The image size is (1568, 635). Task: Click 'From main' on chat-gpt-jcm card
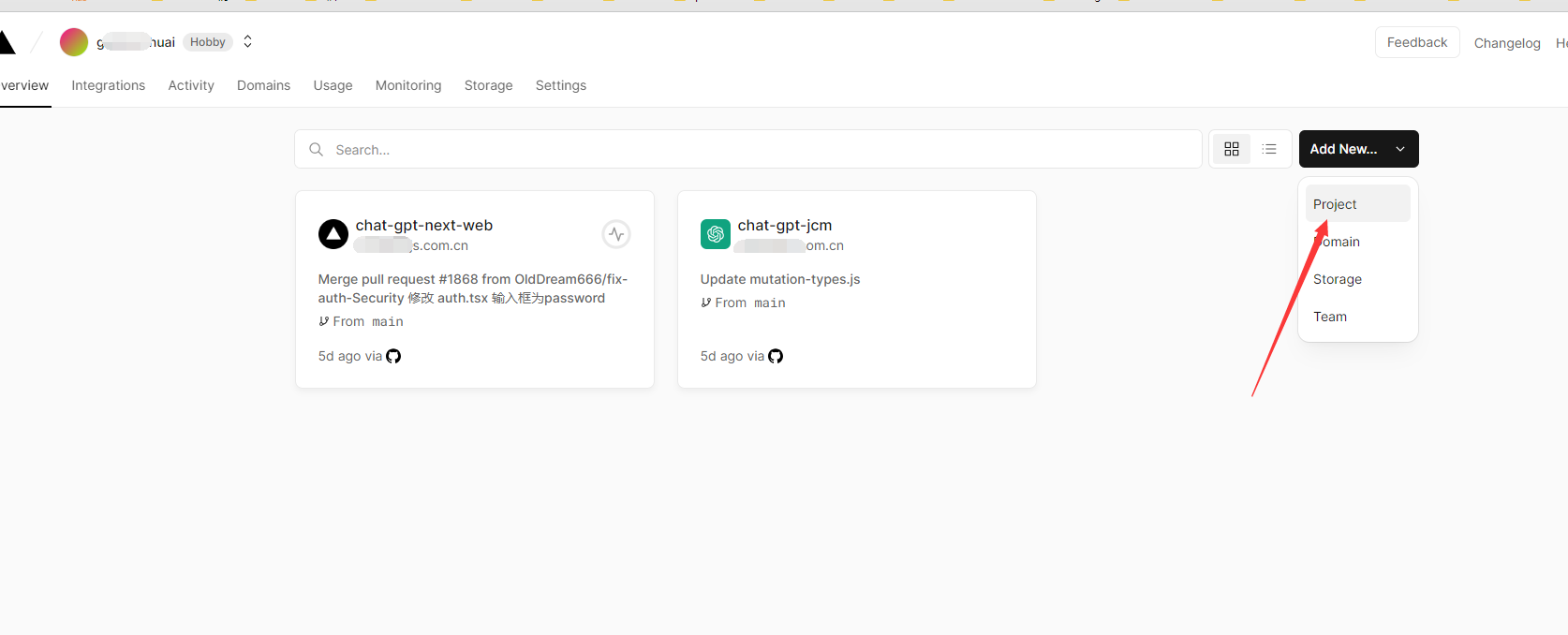(750, 303)
